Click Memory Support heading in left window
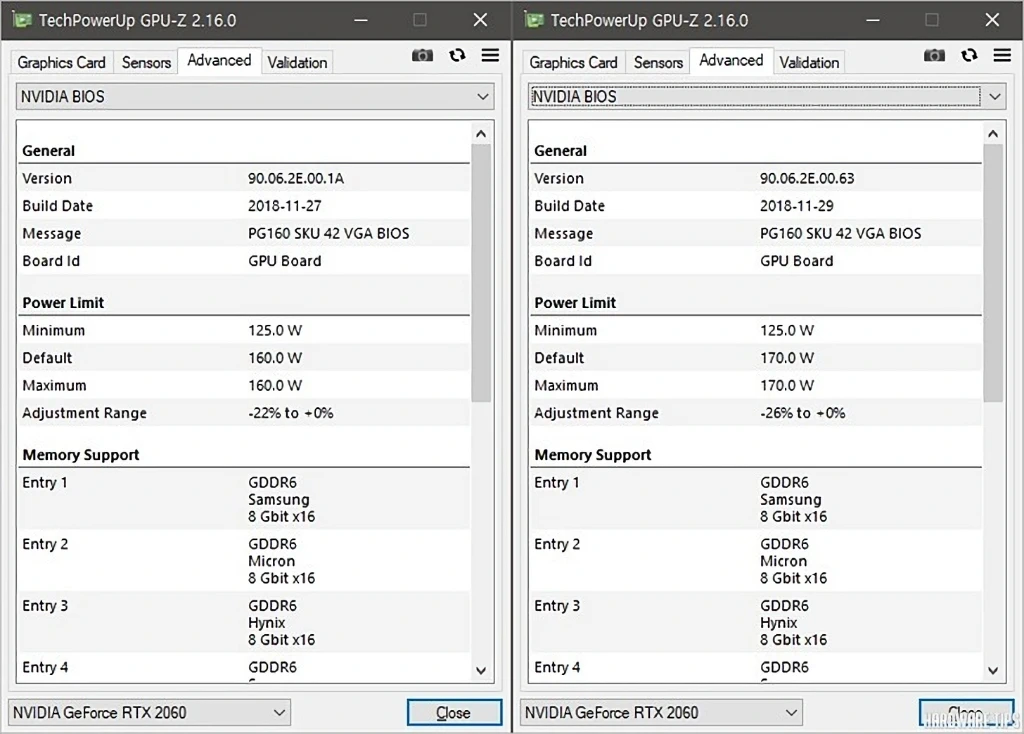This screenshot has width=1024, height=734. click(81, 455)
